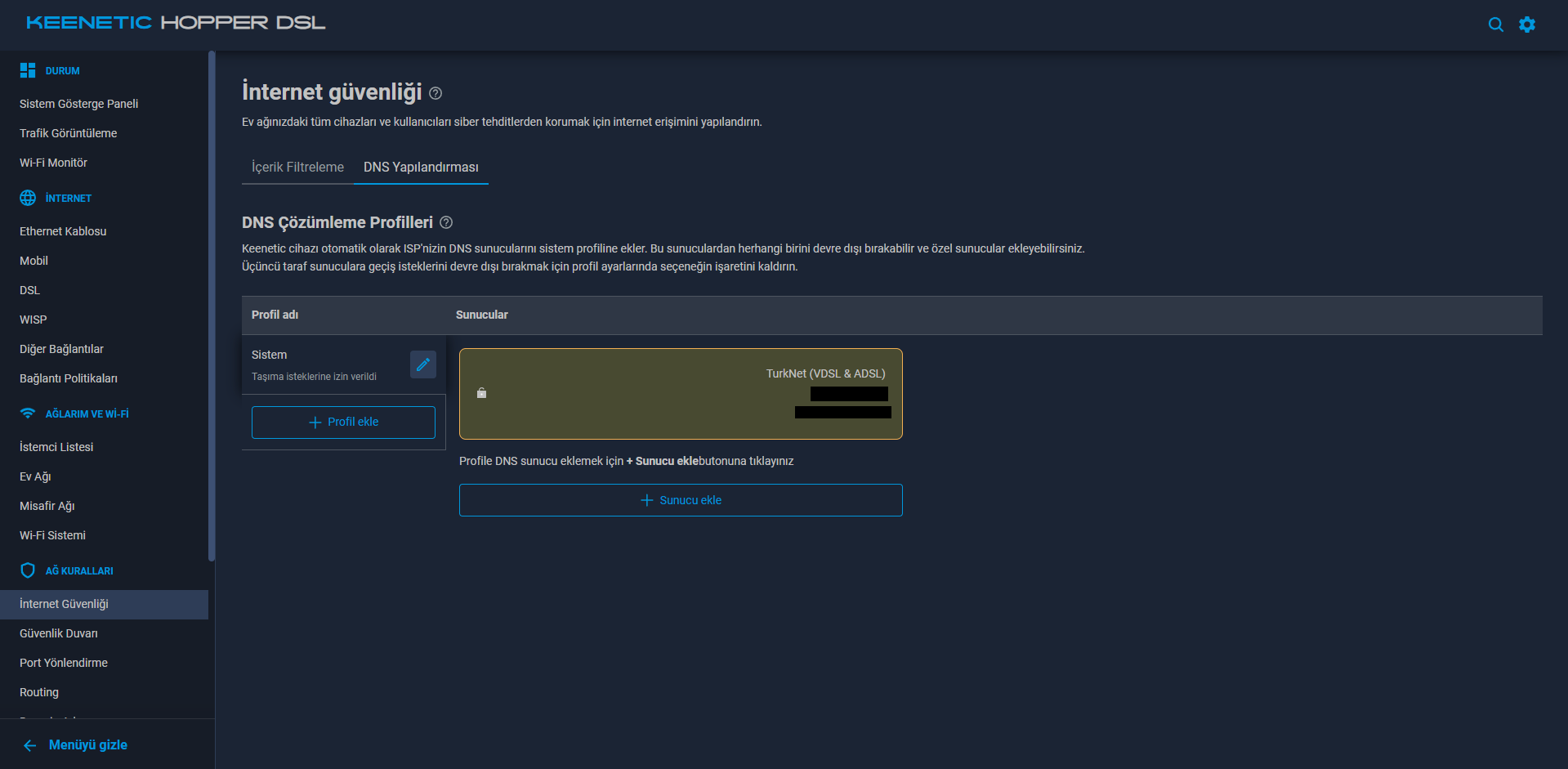Edit the Sistem profile with pencil icon
Image resolution: width=1568 pixels, height=769 pixels.
tap(423, 364)
